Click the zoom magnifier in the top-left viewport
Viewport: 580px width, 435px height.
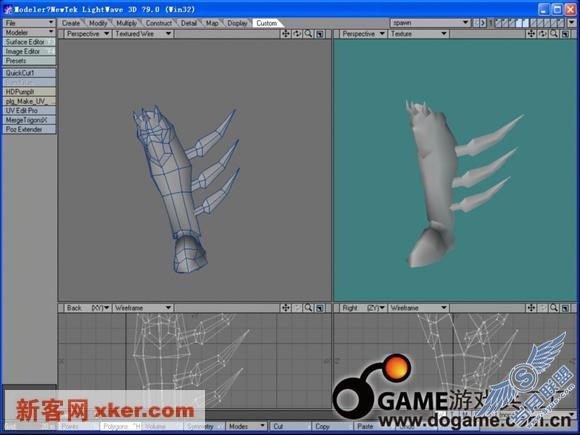(x=308, y=34)
